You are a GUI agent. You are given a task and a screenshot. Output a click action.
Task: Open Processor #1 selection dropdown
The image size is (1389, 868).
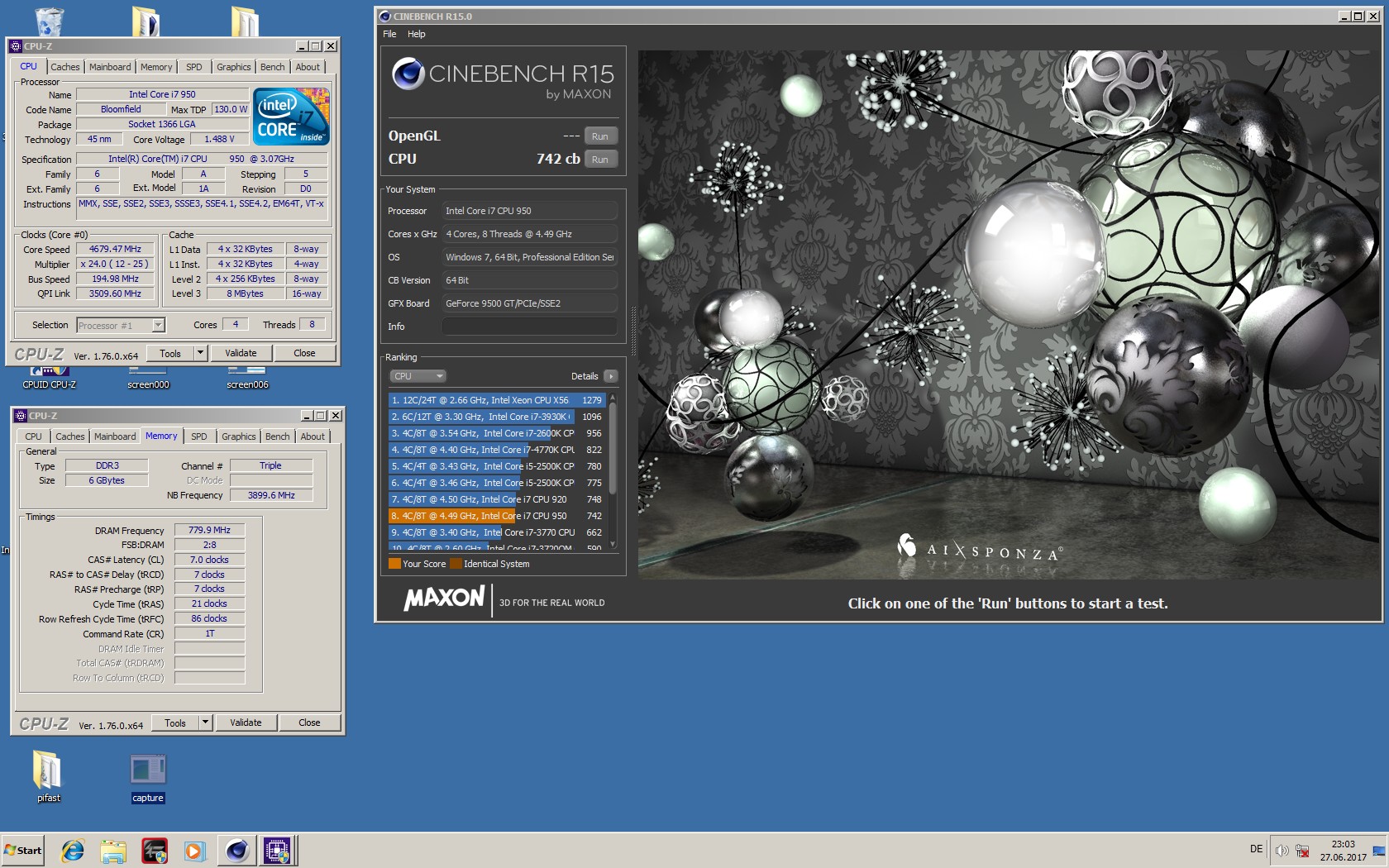(x=121, y=326)
